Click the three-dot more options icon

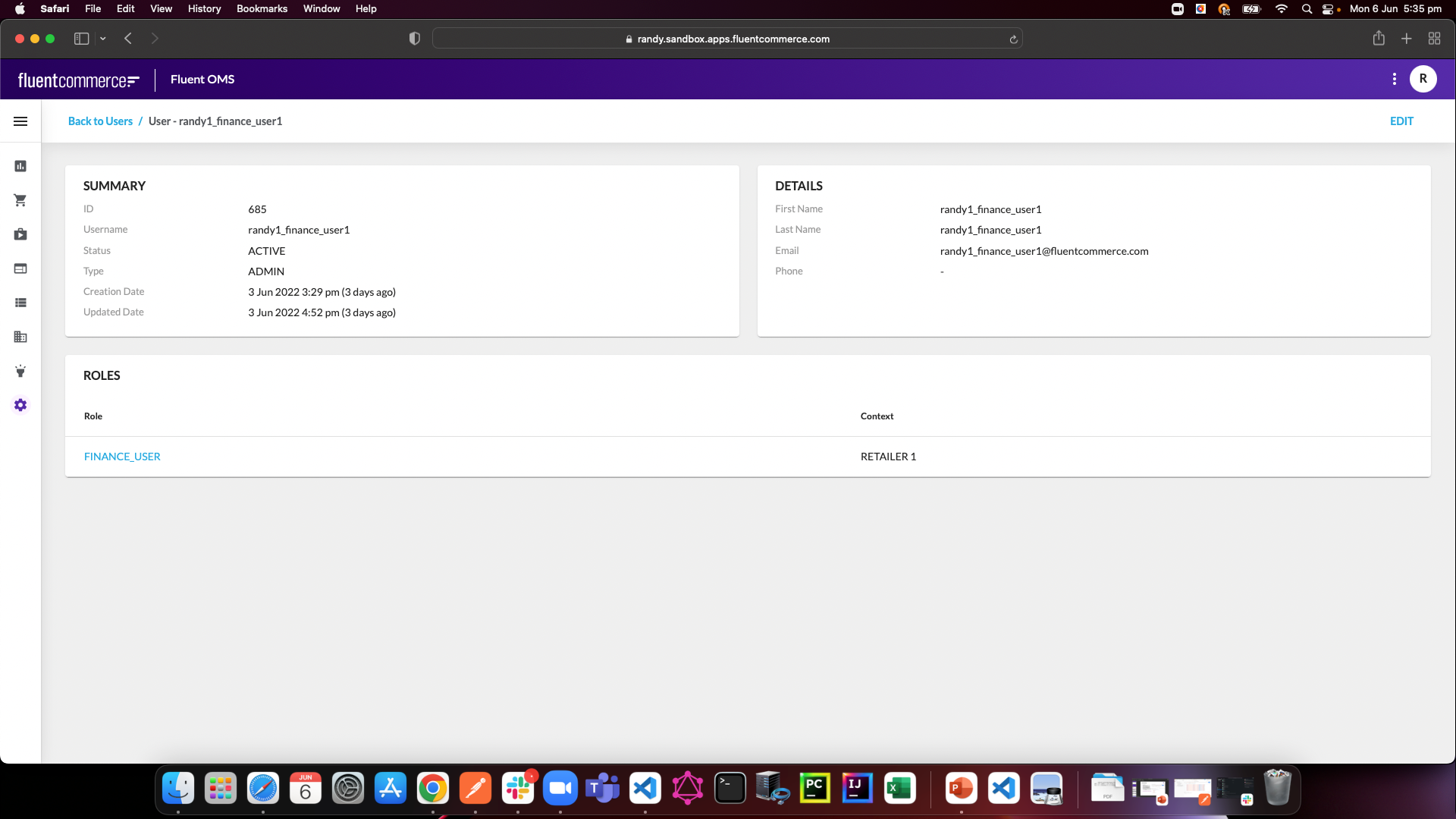1394,79
